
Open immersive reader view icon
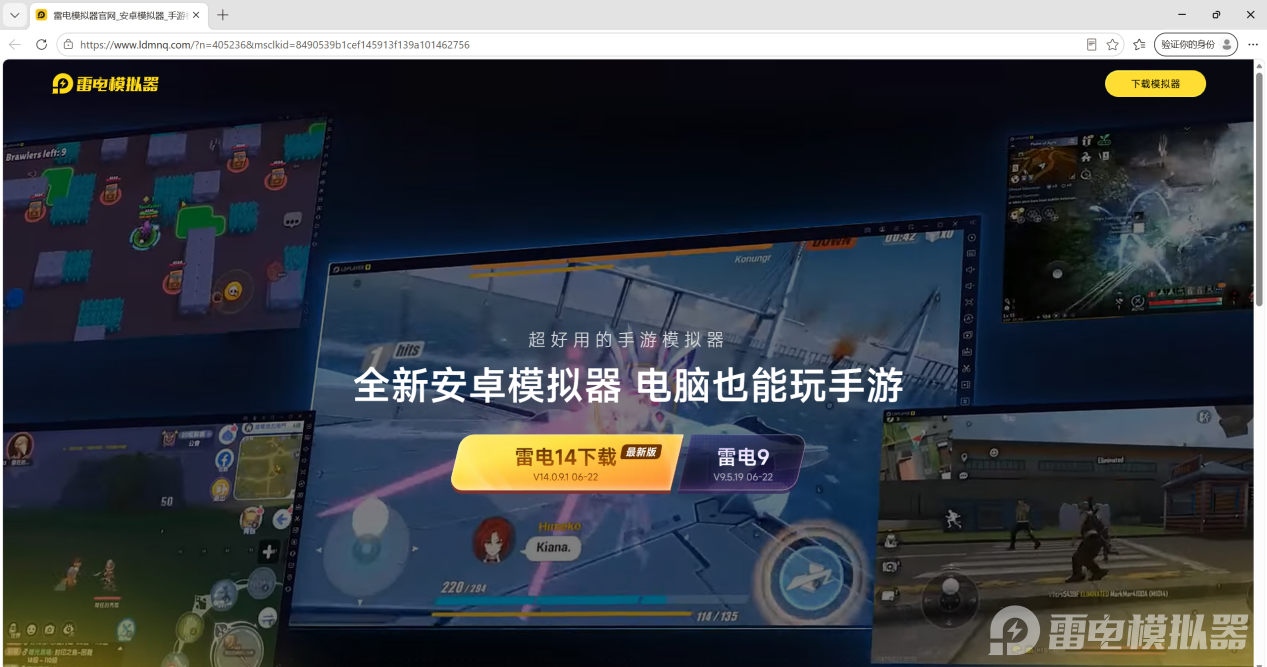(x=1092, y=44)
